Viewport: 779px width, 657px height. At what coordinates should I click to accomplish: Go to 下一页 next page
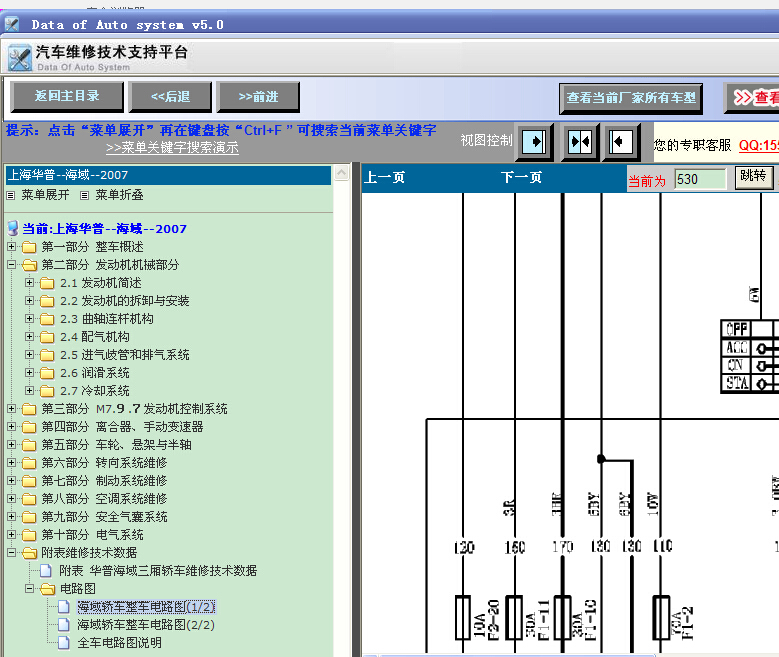[521, 177]
